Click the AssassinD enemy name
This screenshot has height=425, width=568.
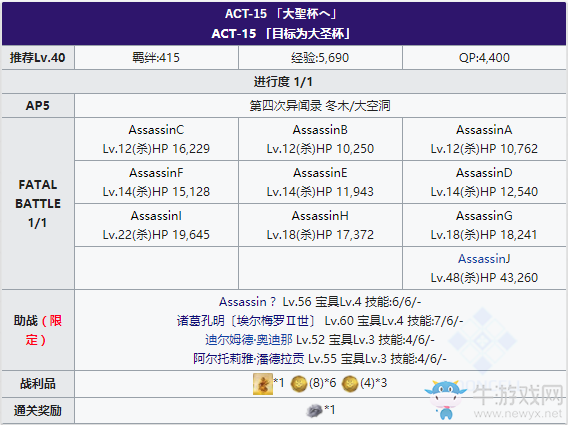[484, 173]
